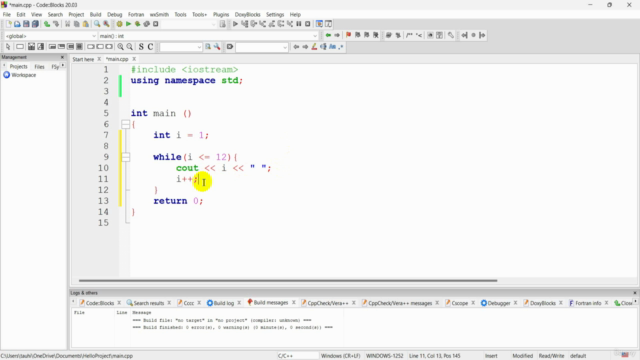Click the Paste clipboard icon
This screenshot has width=640, height=360.
[x=85, y=24]
